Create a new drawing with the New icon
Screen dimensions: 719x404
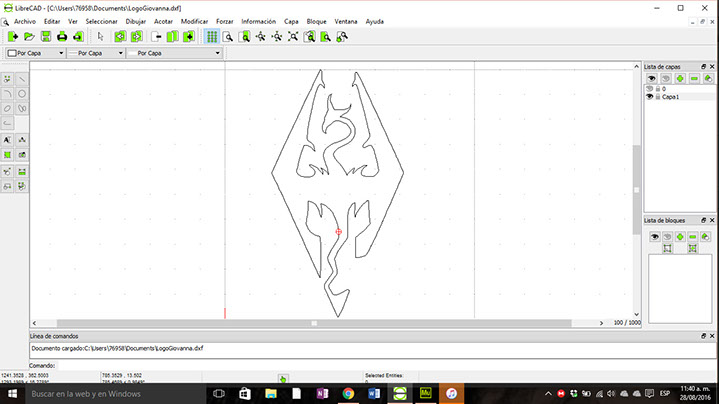13,37
